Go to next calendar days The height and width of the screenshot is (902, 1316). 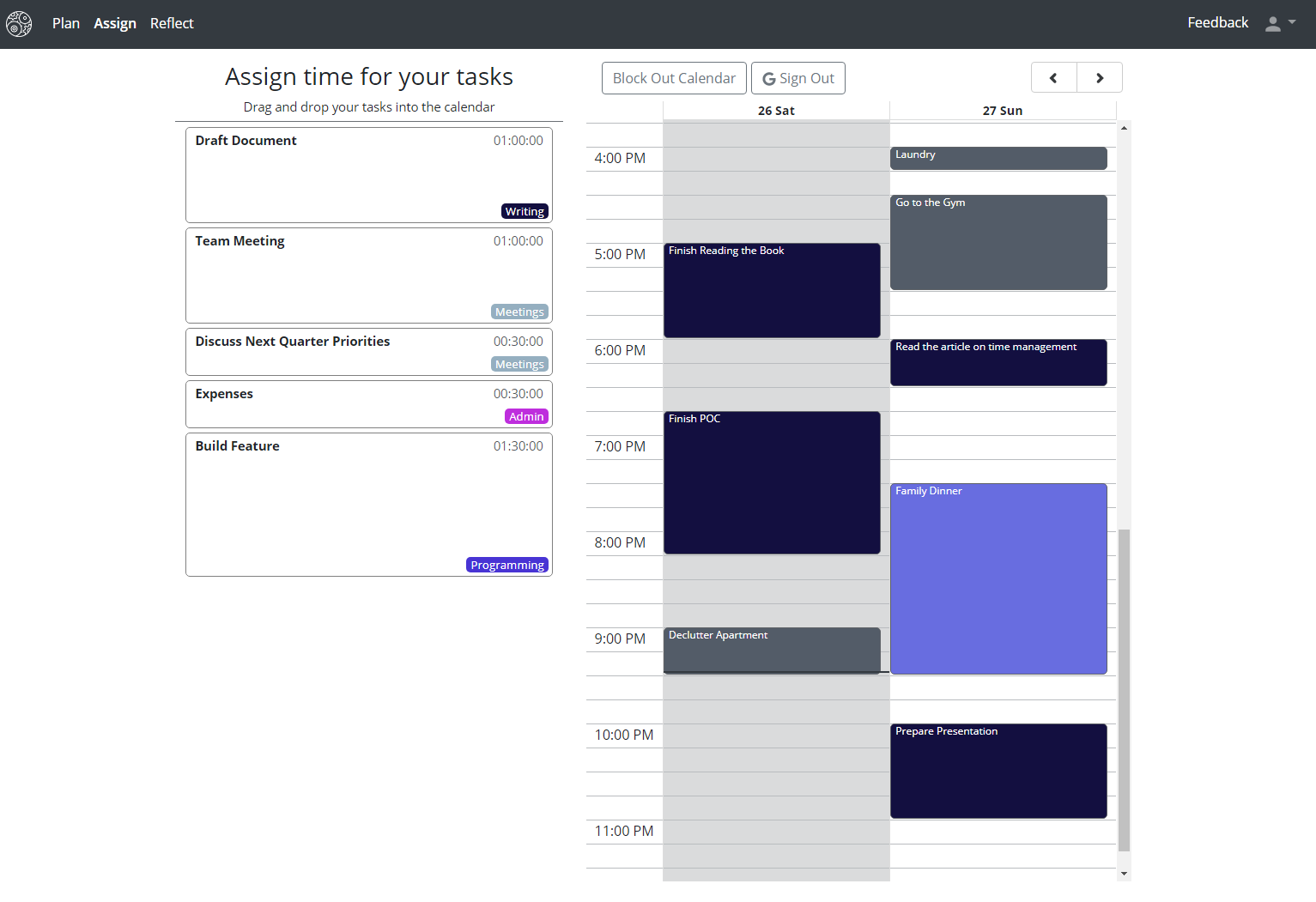click(x=1100, y=78)
